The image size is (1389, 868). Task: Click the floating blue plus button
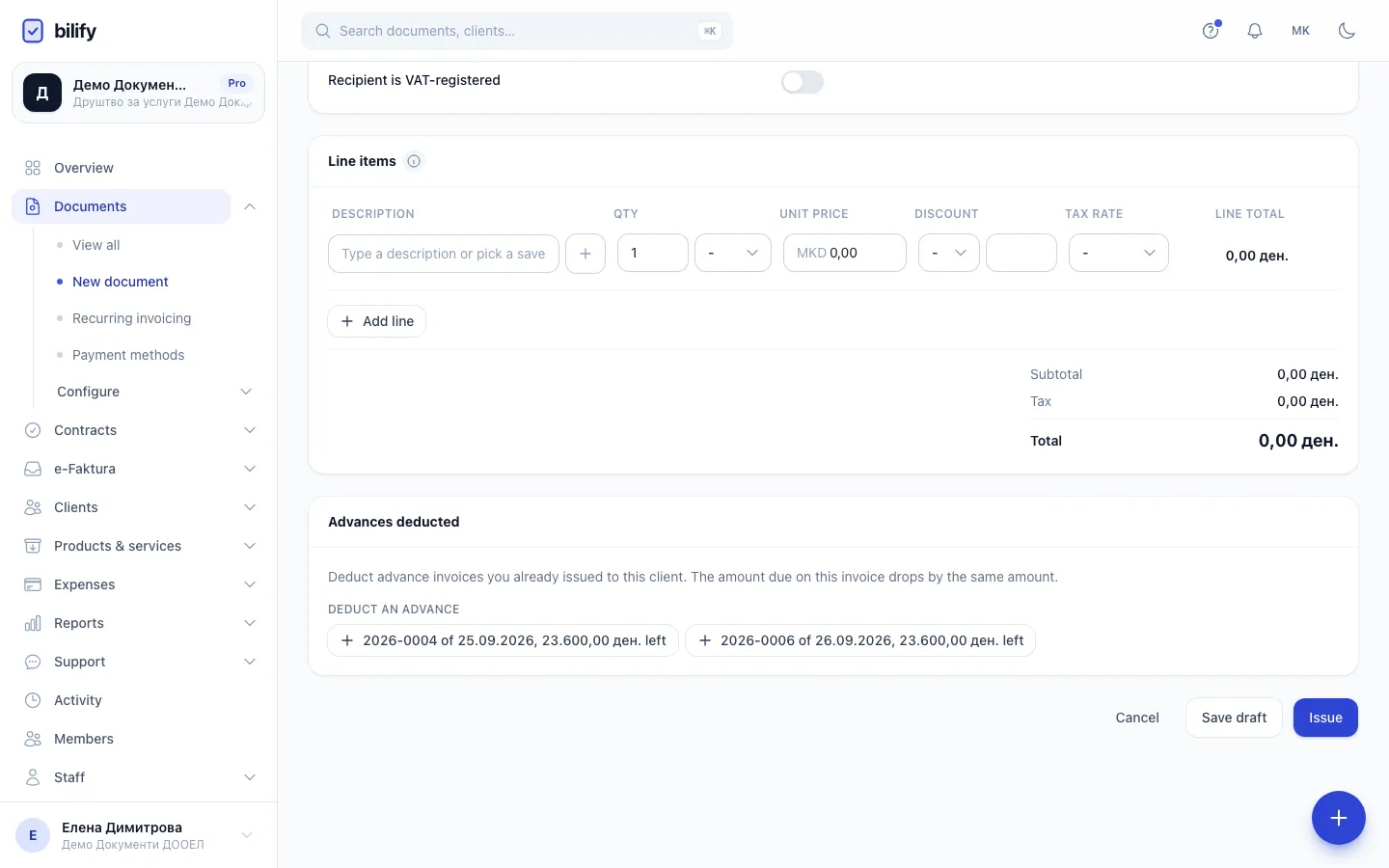coord(1339,818)
